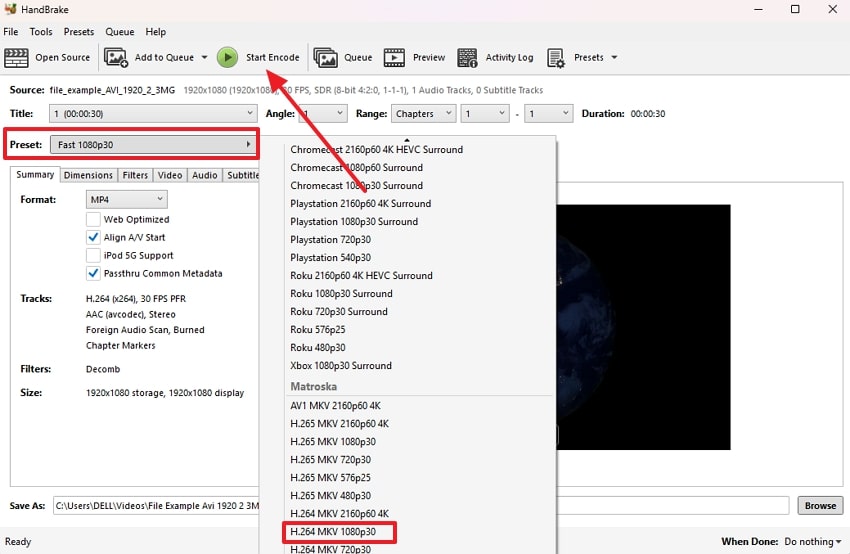Screen dimensions: 850x554
Task: Select Roku 576p25 preset
Action: (318, 330)
